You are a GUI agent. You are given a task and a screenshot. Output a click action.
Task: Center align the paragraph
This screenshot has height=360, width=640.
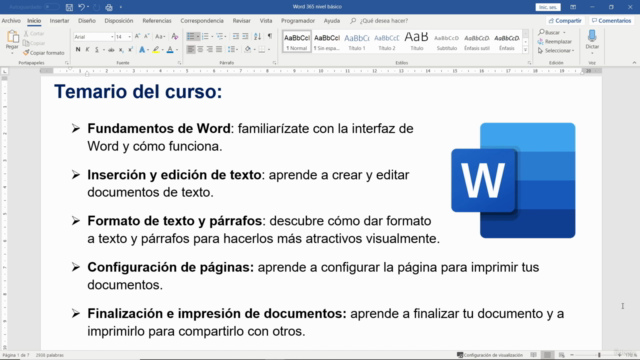coord(200,49)
